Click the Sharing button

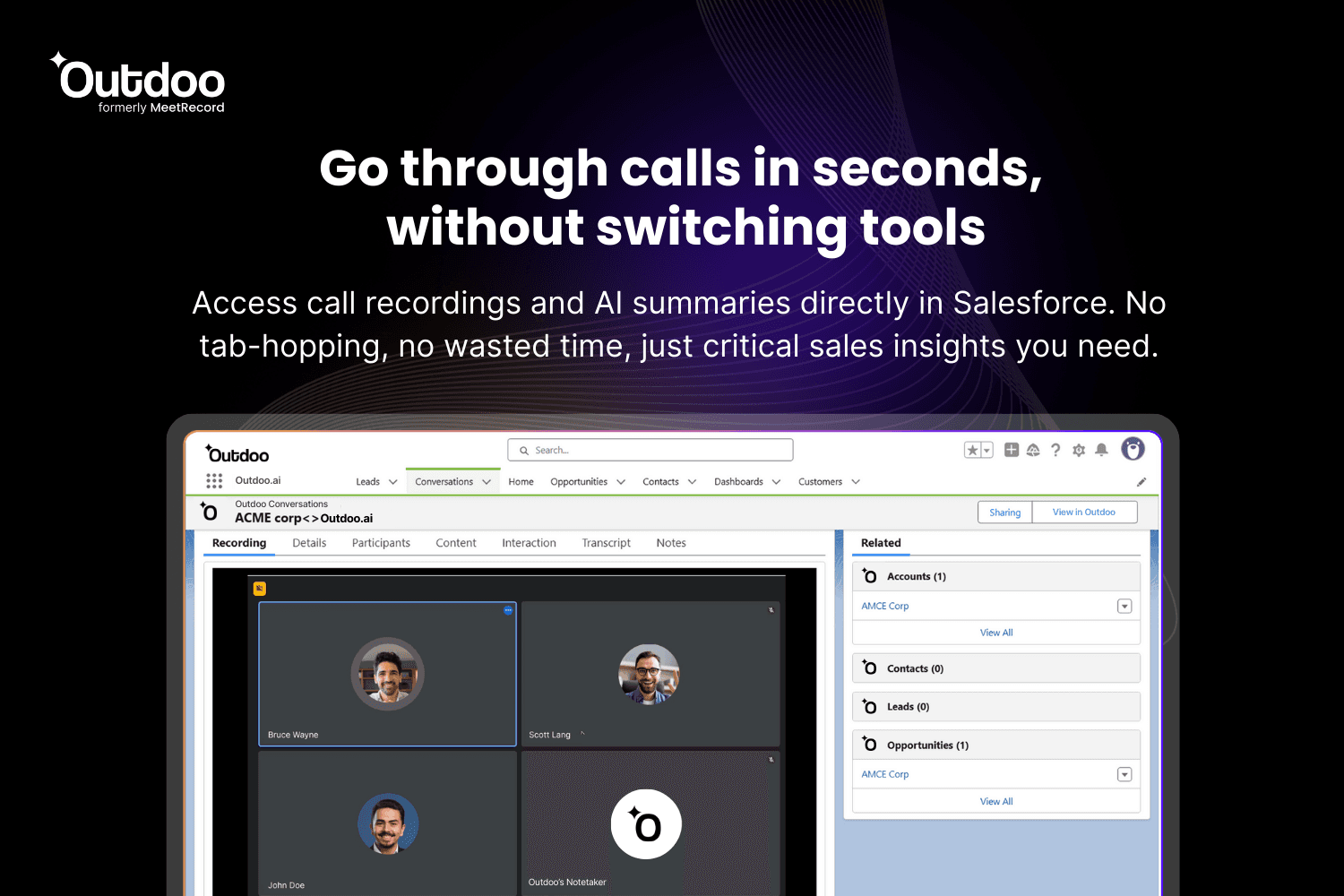(x=1004, y=513)
